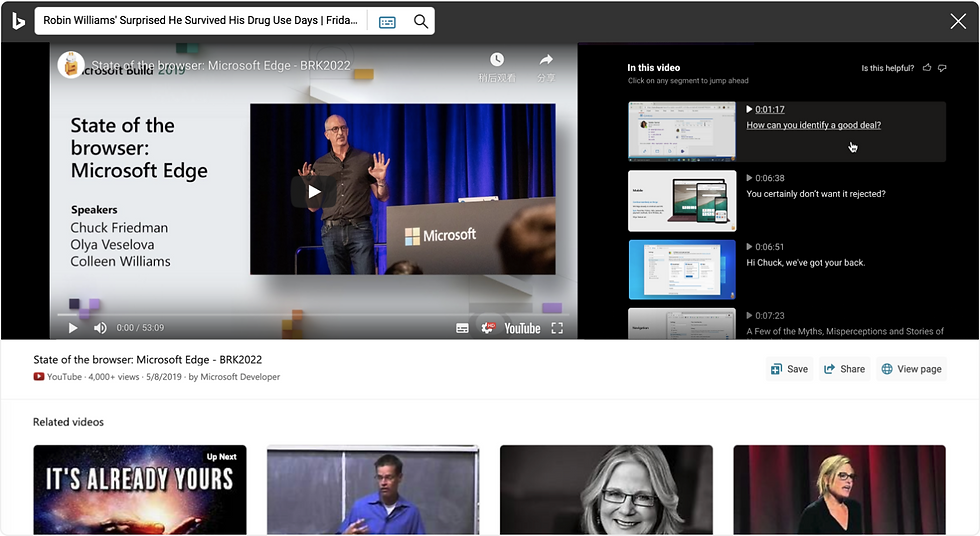Viewport: 980px width, 536px height.
Task: Open related video with woman on red stage
Action: [x=839, y=490]
